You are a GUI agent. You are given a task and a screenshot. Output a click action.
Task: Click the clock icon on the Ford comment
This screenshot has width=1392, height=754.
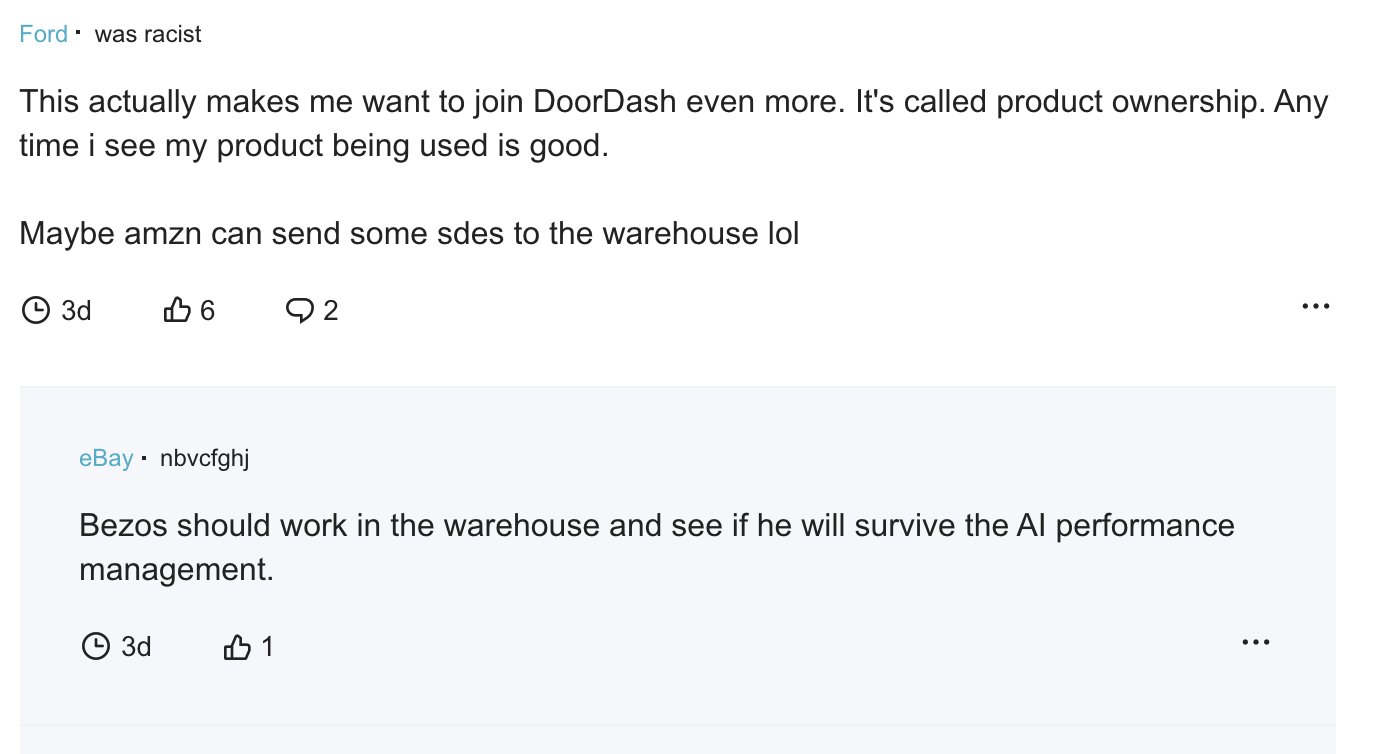pyautogui.click(x=35, y=311)
